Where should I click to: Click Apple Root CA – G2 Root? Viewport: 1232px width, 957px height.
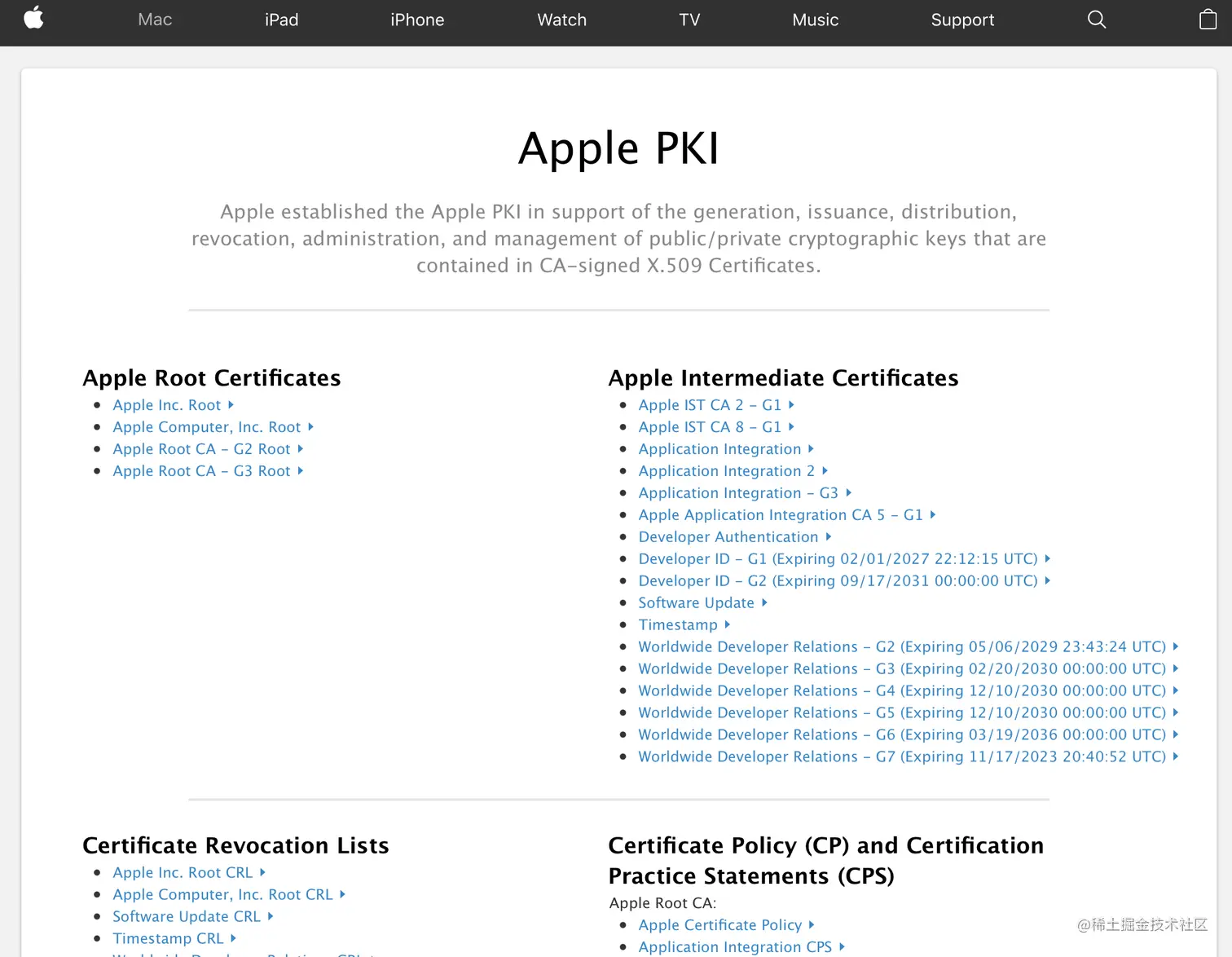(x=208, y=449)
